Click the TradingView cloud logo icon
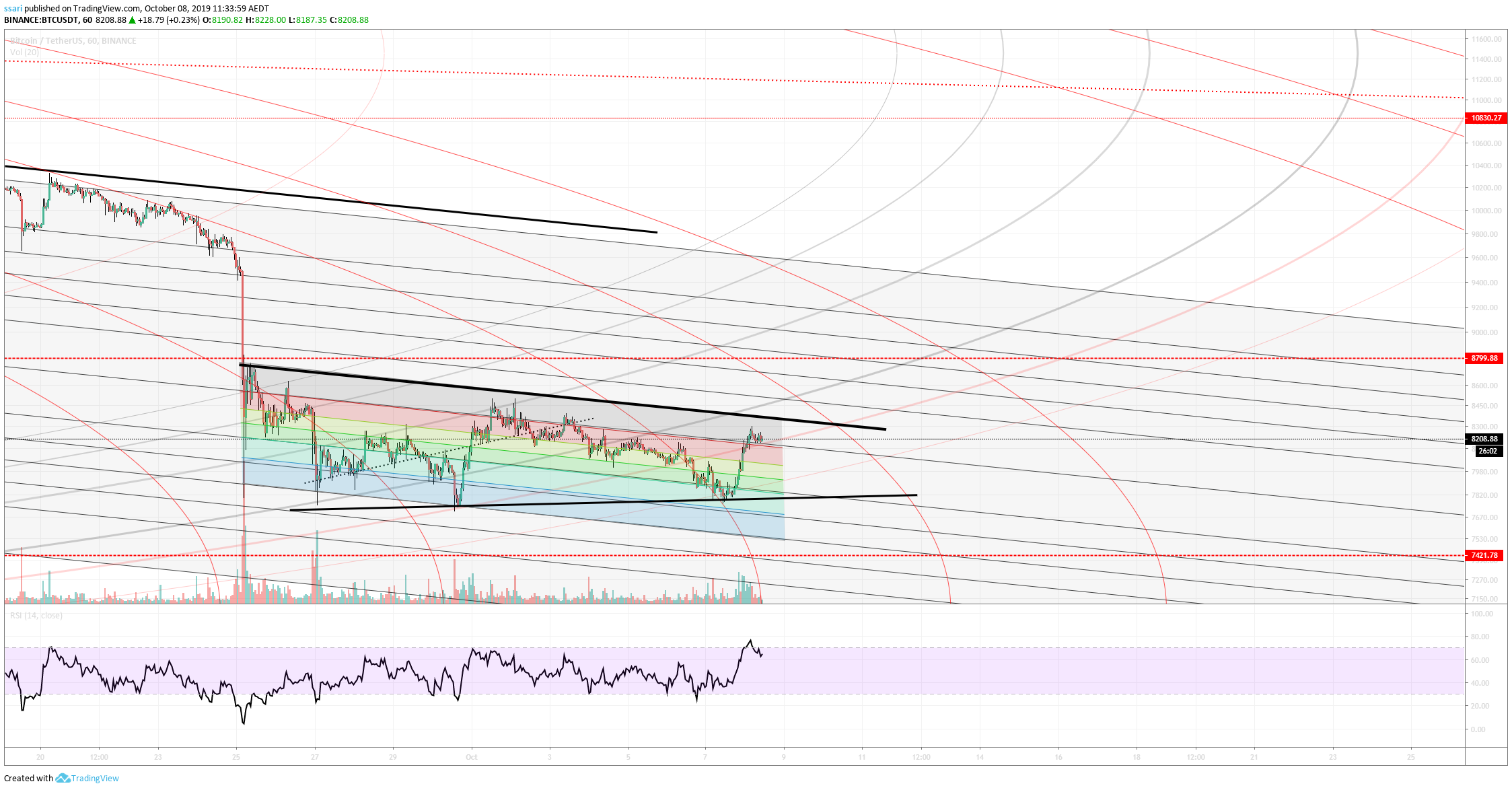The image size is (1512, 790). (x=63, y=778)
